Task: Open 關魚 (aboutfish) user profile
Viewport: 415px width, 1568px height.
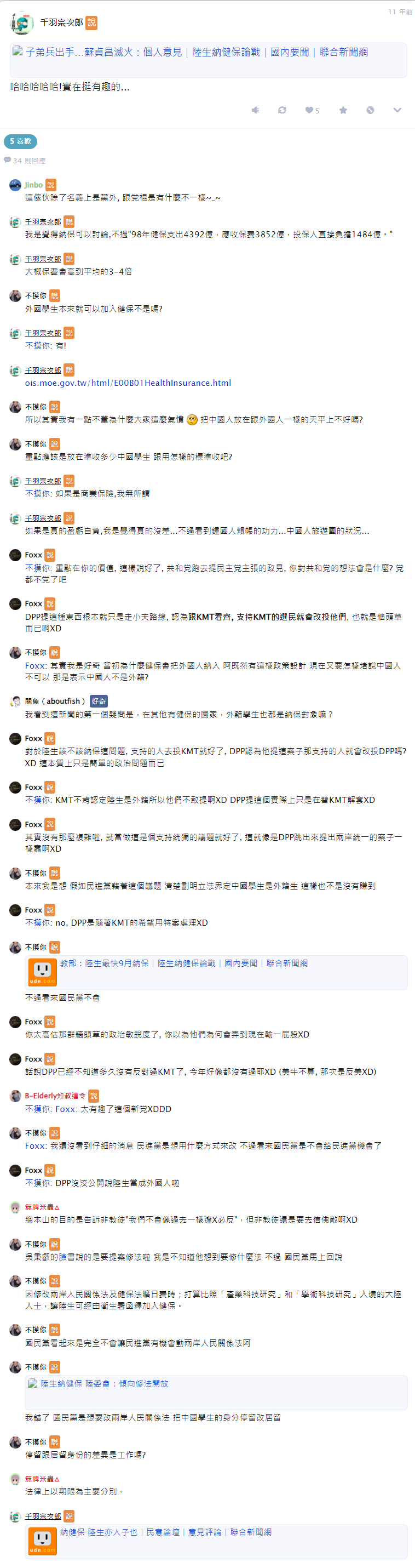Action: click(55, 701)
